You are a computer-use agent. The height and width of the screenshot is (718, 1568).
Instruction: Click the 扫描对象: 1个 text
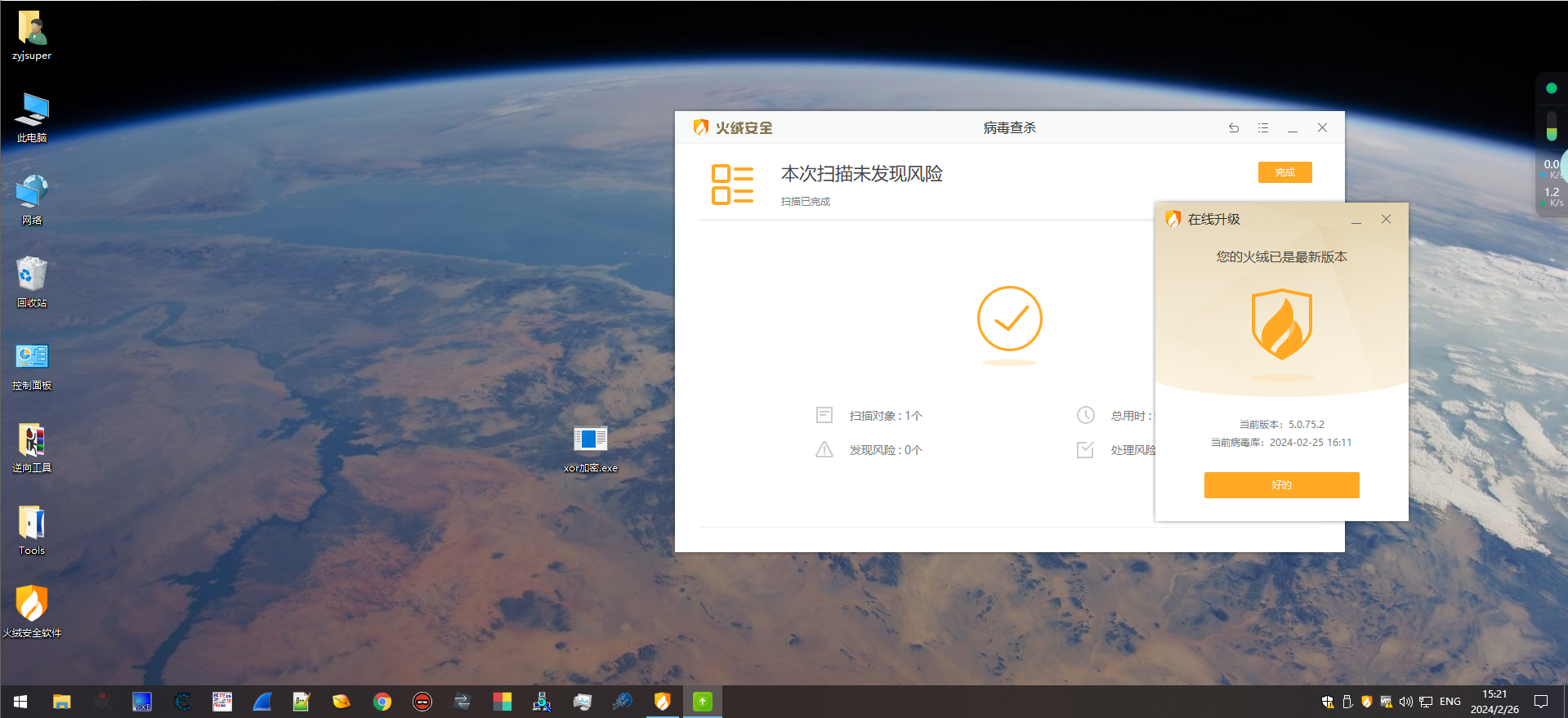886,416
